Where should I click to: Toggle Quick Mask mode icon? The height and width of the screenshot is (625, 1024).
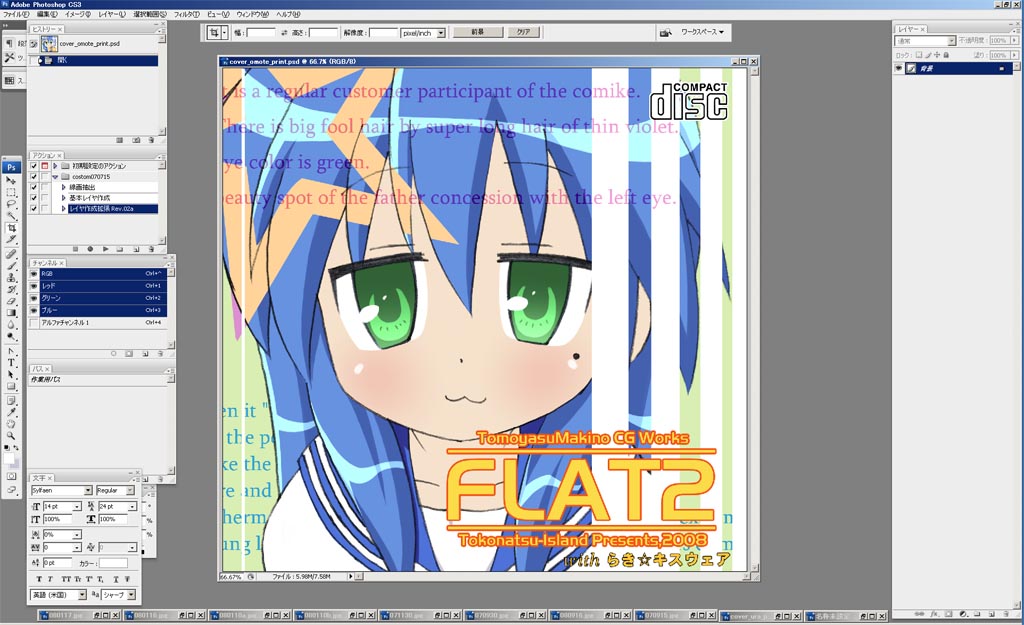click(x=11, y=476)
